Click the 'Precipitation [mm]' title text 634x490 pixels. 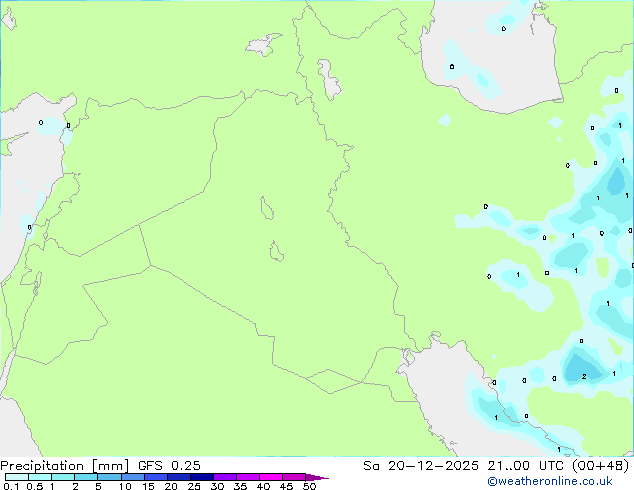(x=65, y=466)
